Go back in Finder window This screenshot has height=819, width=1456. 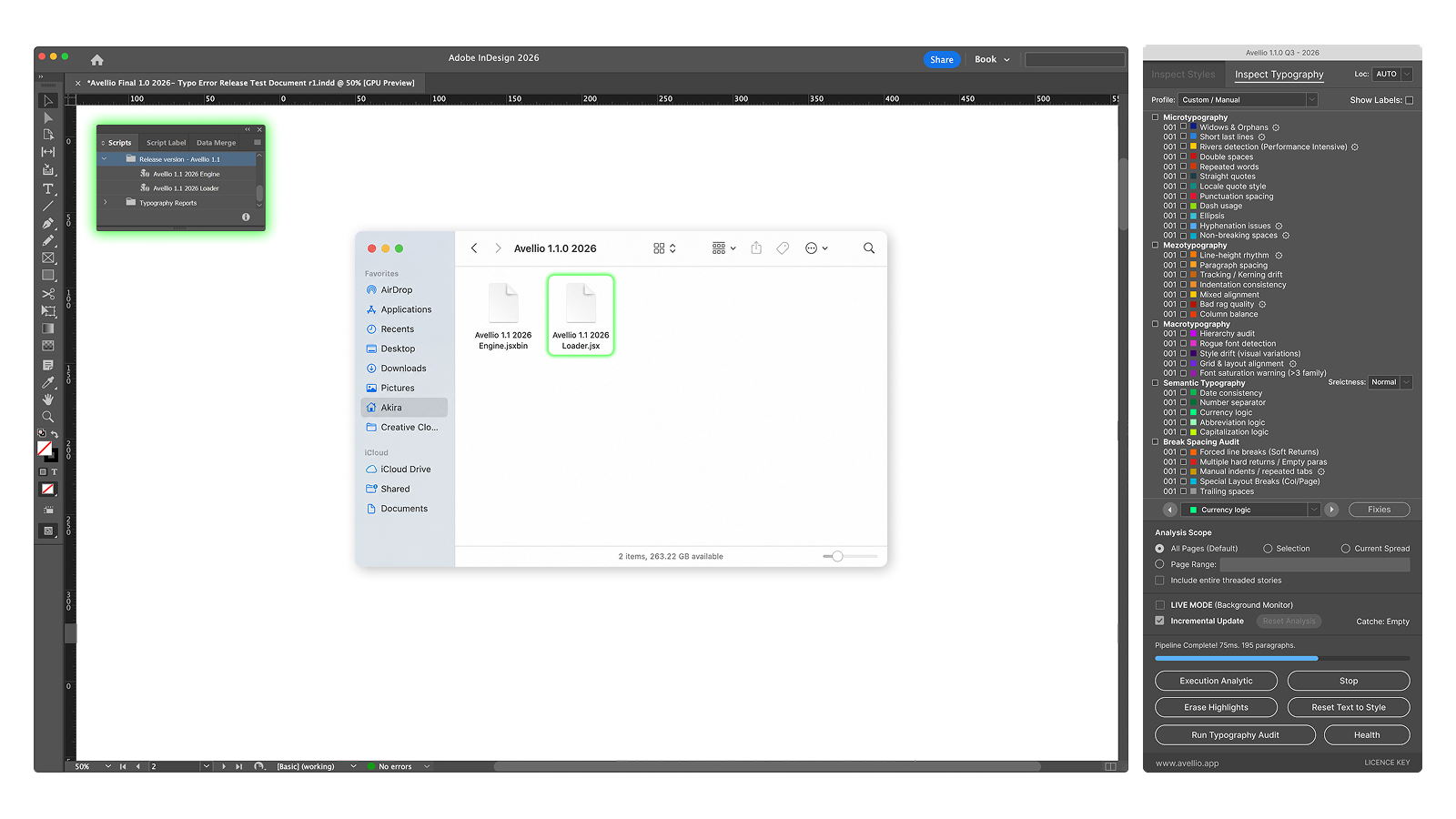click(474, 248)
